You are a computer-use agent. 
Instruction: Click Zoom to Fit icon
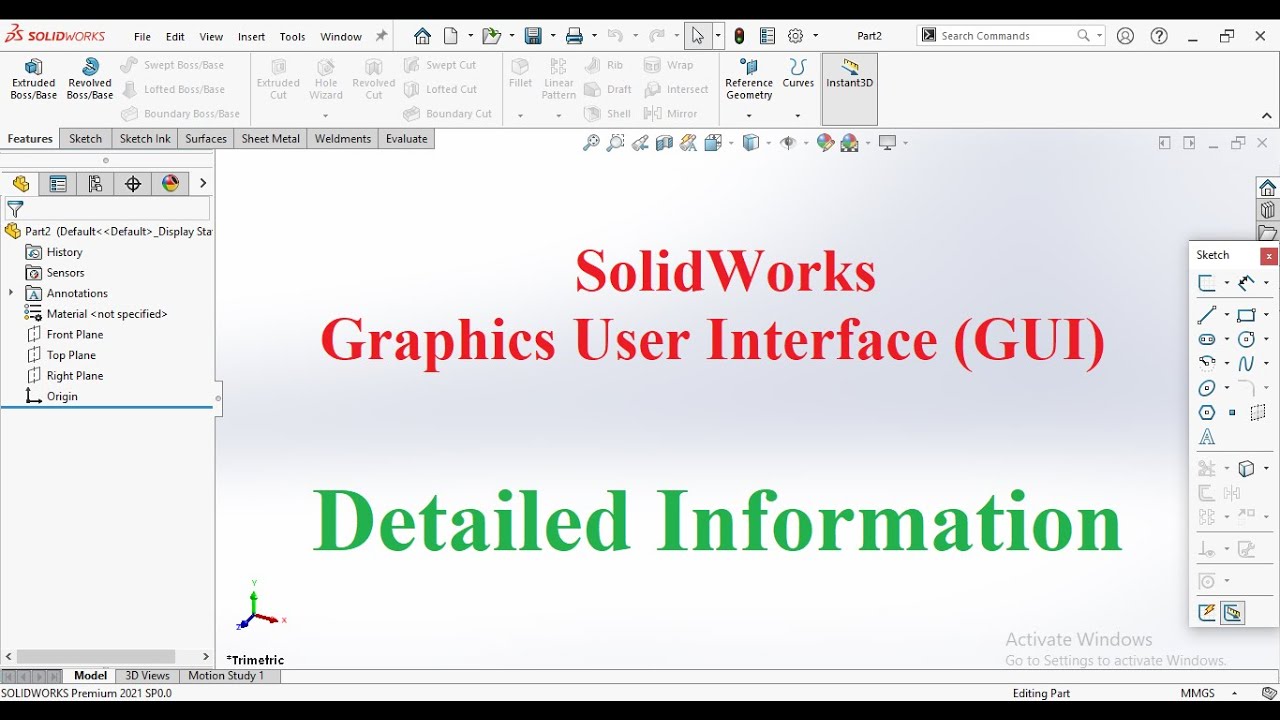pos(591,143)
